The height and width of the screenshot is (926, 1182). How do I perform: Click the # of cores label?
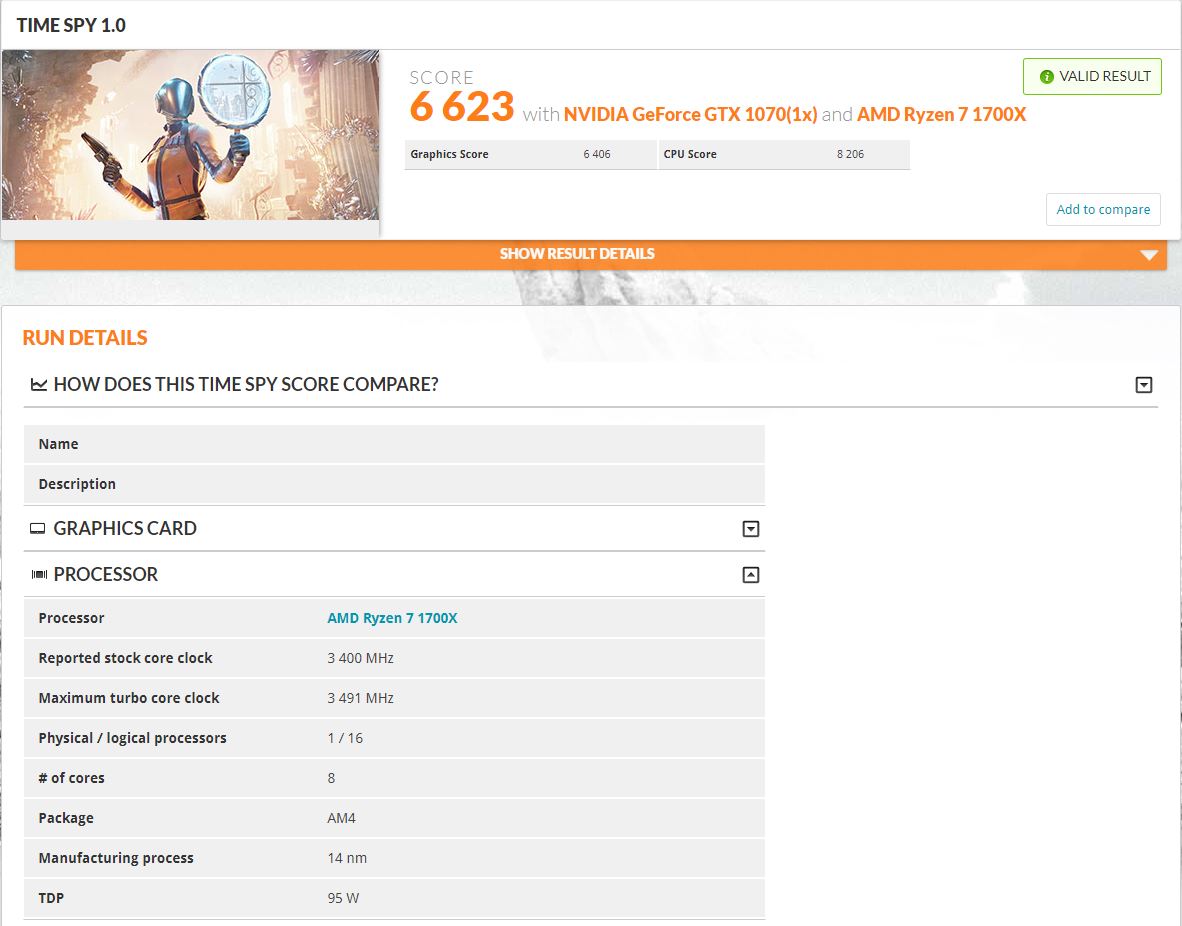coord(72,778)
